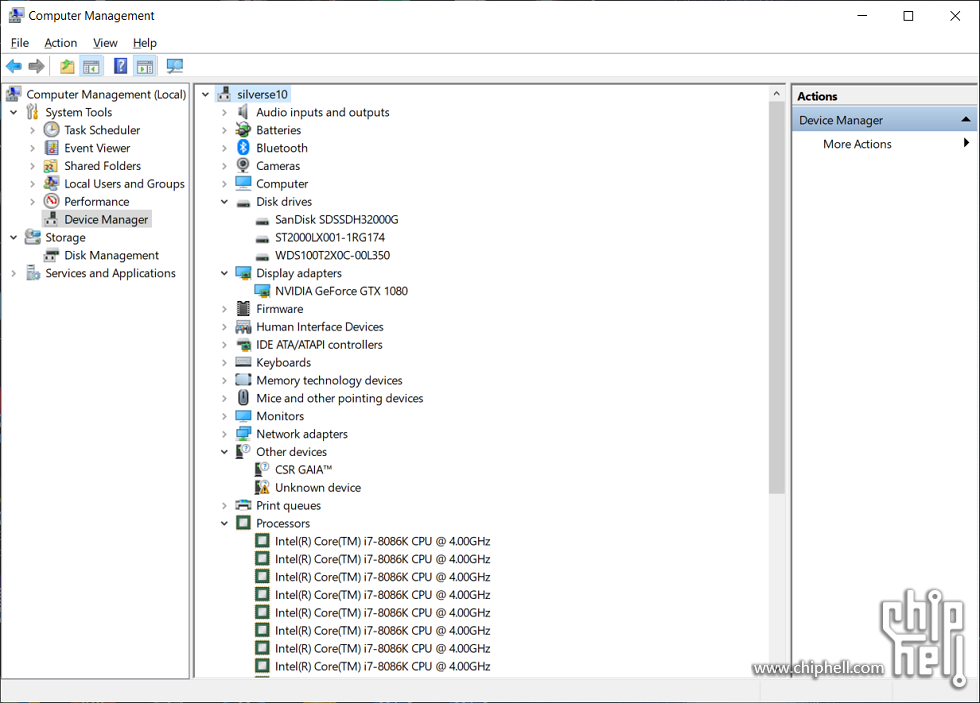Select Device Manager in the console tree

coord(106,219)
